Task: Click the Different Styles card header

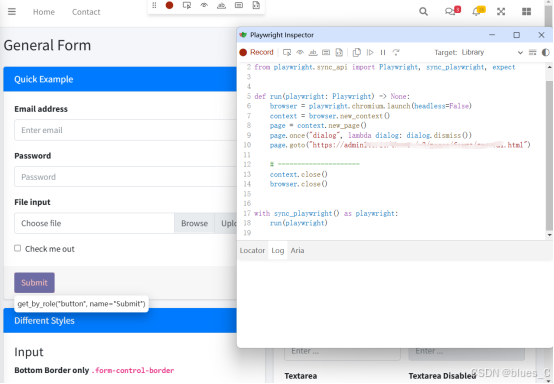Action: point(120,320)
